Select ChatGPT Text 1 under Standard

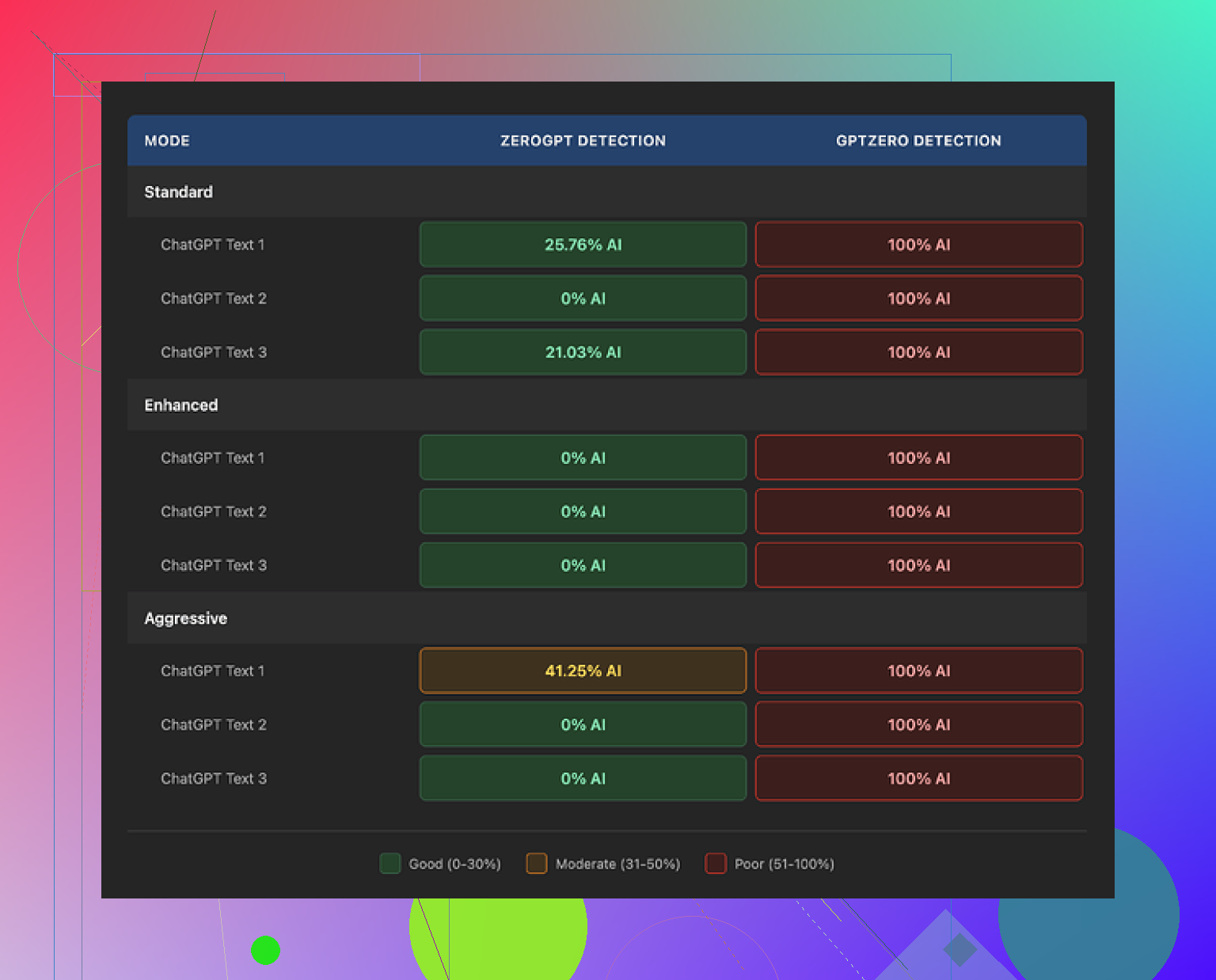(213, 245)
